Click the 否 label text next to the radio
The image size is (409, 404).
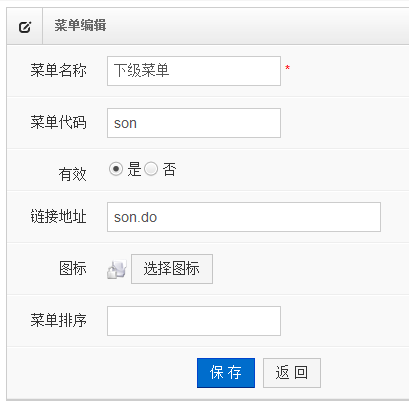tap(169, 169)
